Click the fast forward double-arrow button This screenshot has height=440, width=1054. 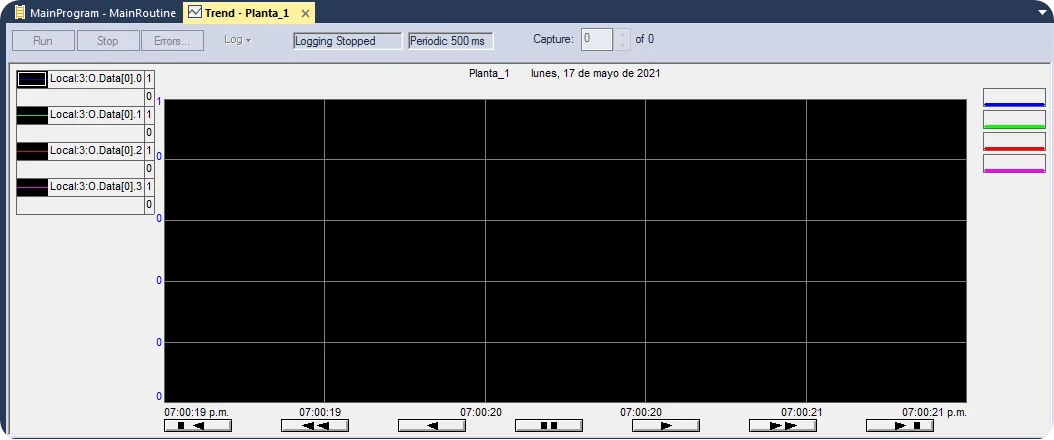(782, 425)
